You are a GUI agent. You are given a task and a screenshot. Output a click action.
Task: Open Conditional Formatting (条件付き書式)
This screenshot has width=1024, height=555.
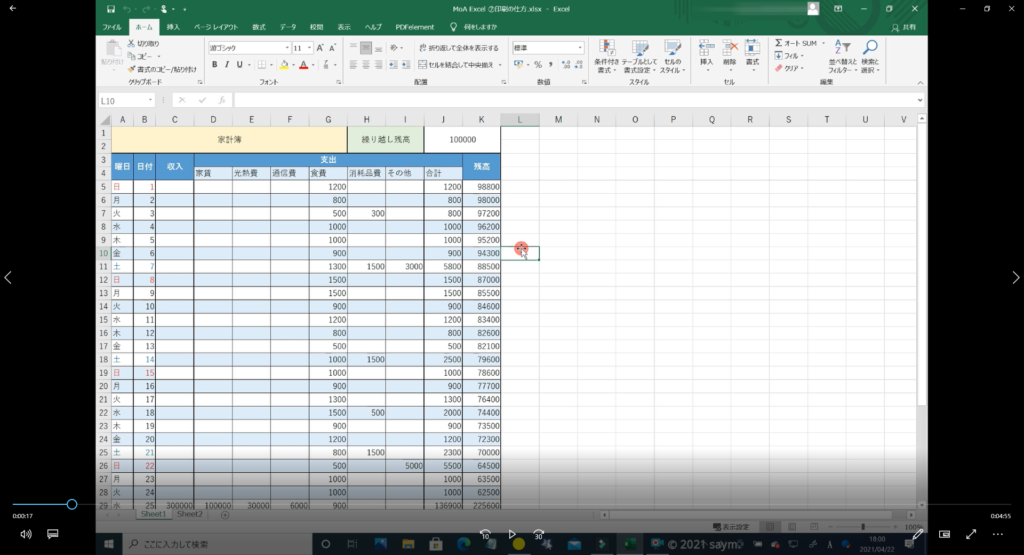coord(605,50)
